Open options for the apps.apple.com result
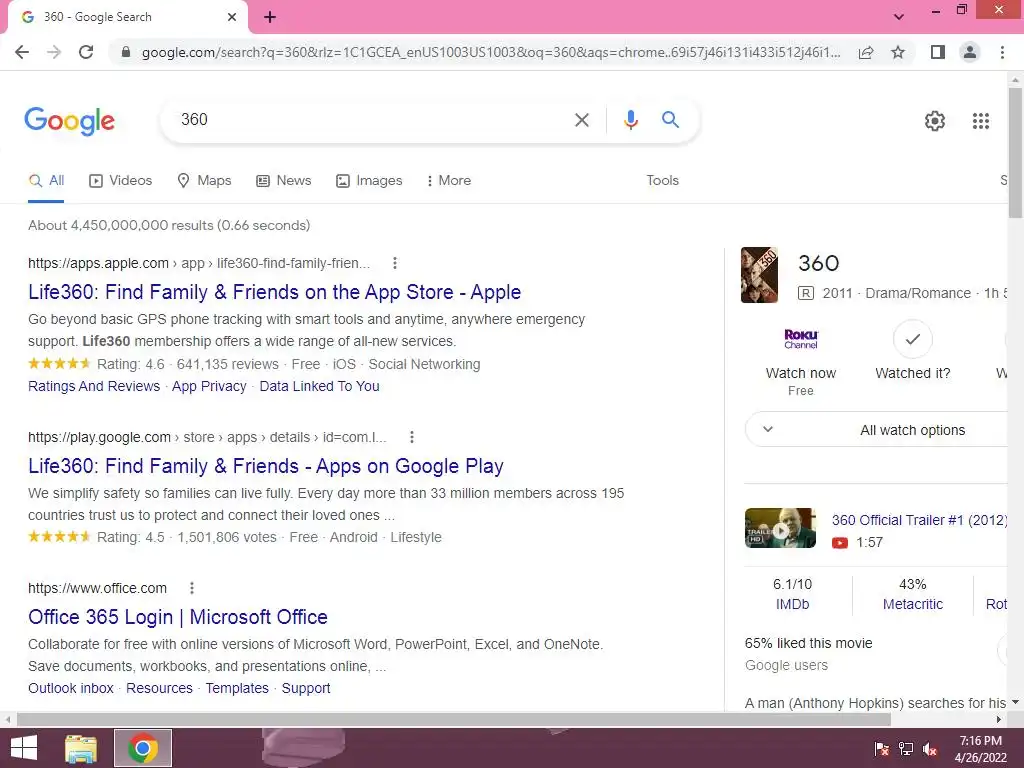 click(394, 263)
